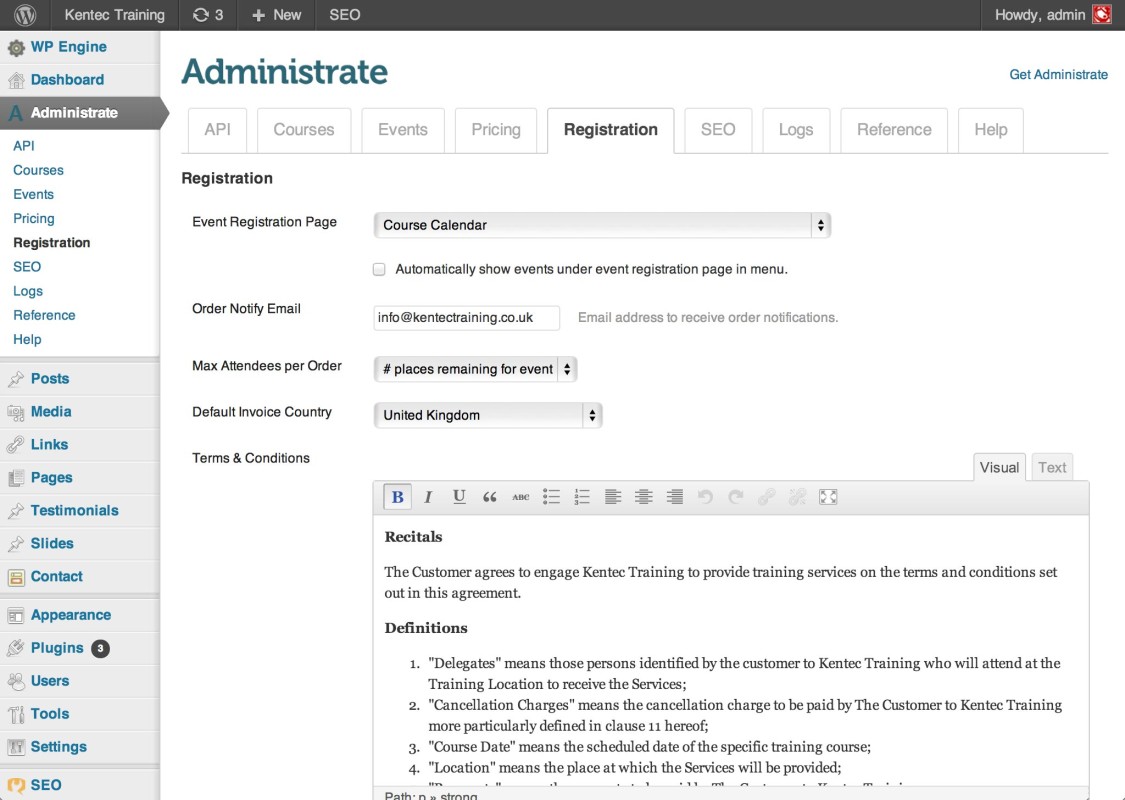The image size is (1125, 800).
Task: Open Events in Administrate sidebar submenu
Action: click(x=33, y=194)
